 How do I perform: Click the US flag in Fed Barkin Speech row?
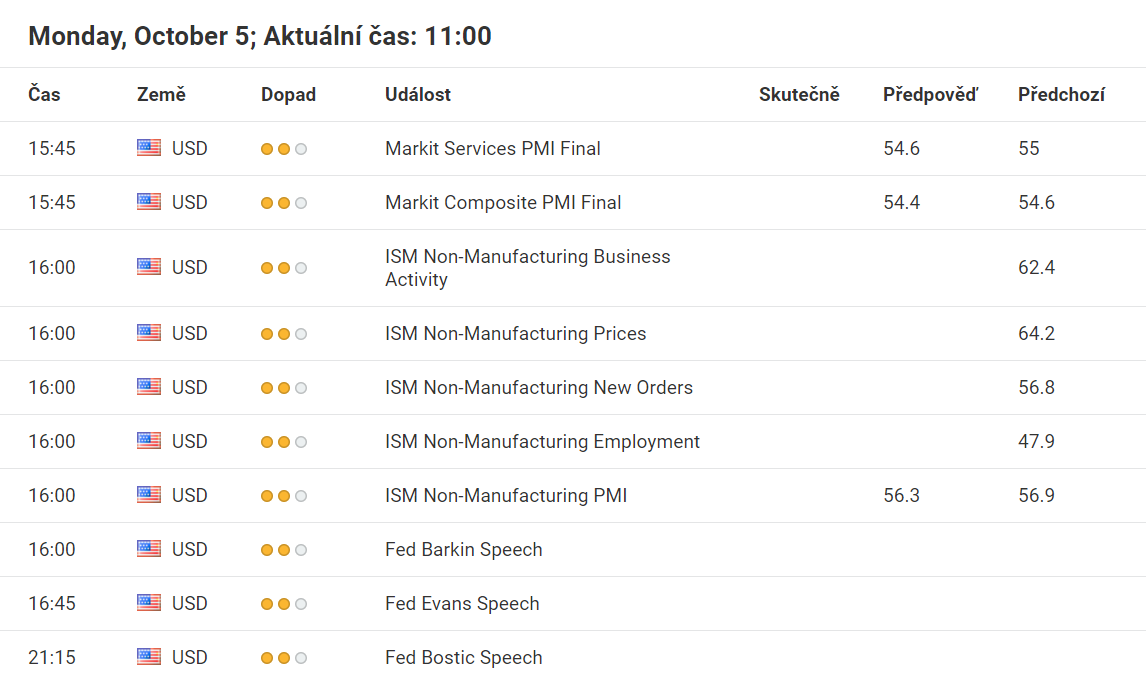[x=149, y=549]
